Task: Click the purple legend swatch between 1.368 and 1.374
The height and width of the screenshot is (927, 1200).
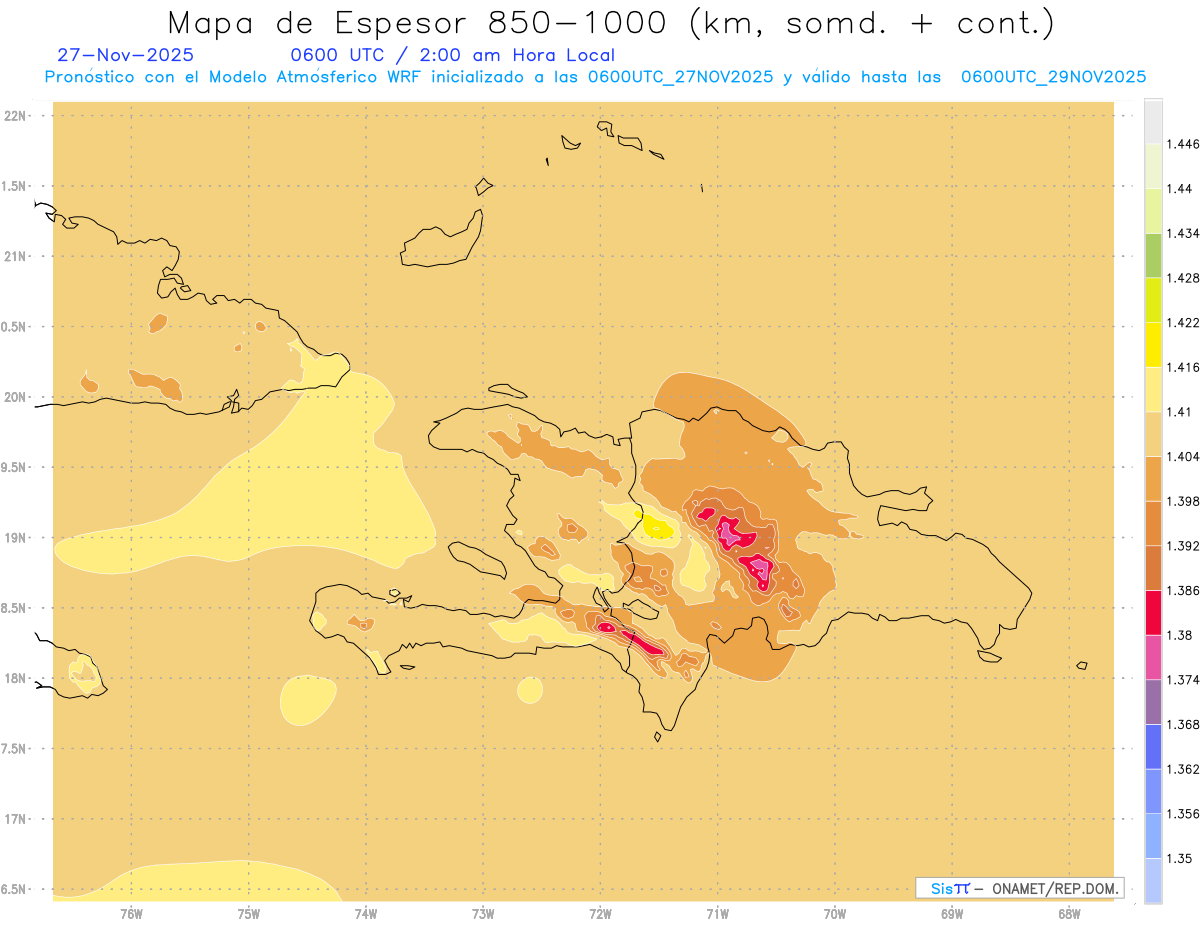Action: pyautogui.click(x=1153, y=702)
